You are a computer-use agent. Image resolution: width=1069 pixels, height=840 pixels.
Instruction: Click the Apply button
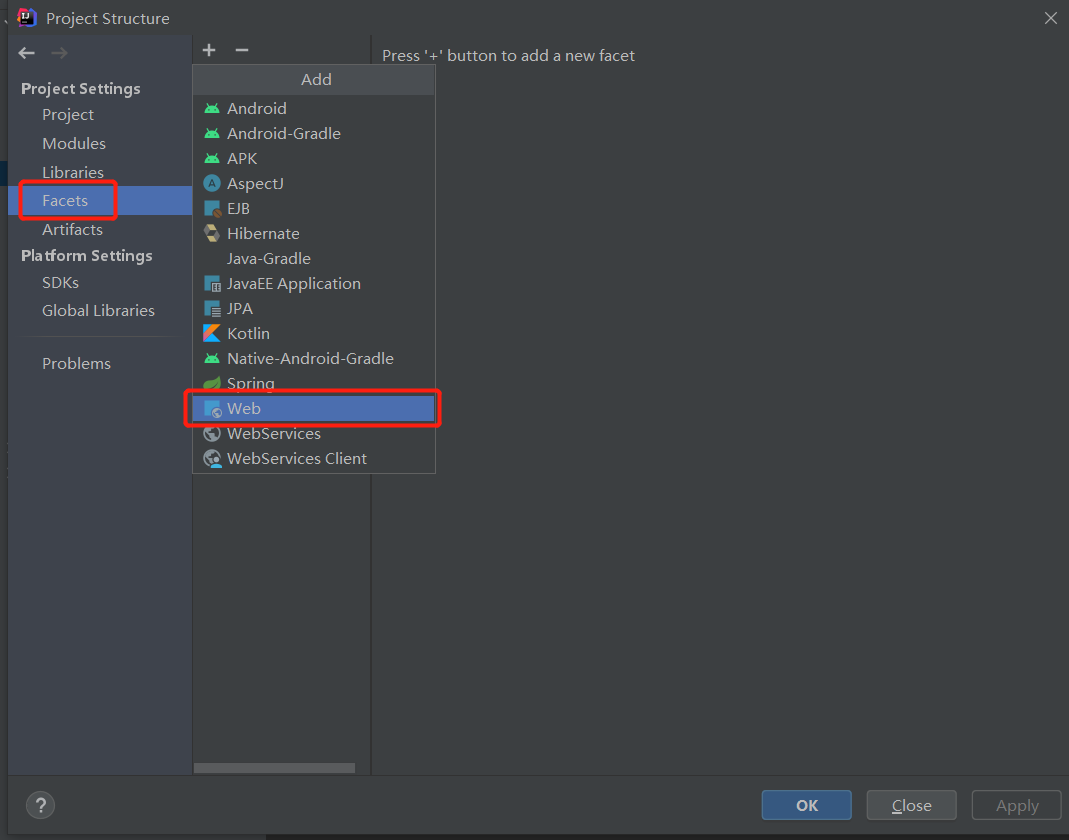tap(1017, 805)
